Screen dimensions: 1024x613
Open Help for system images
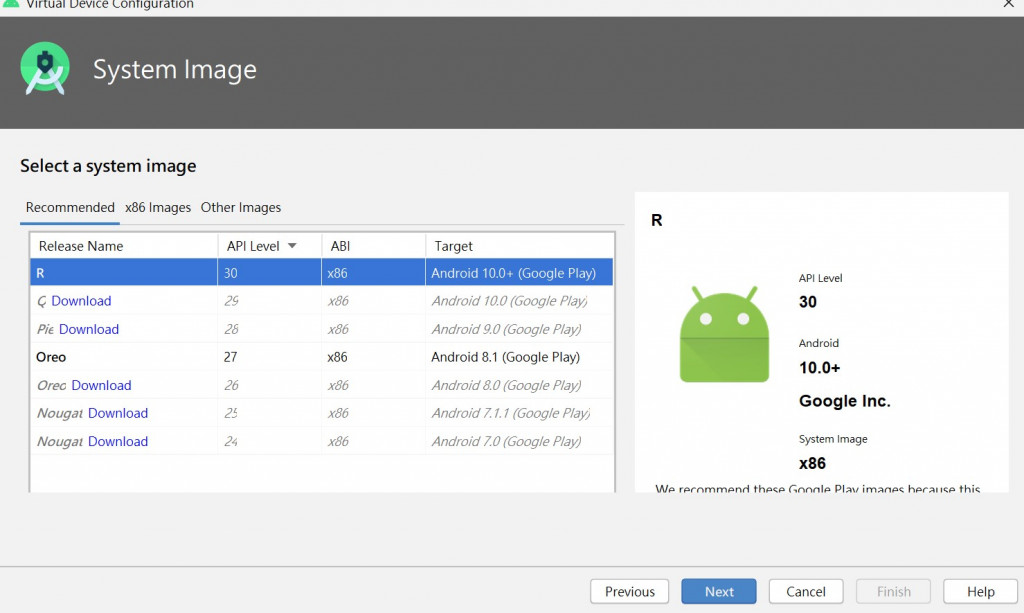click(980, 591)
